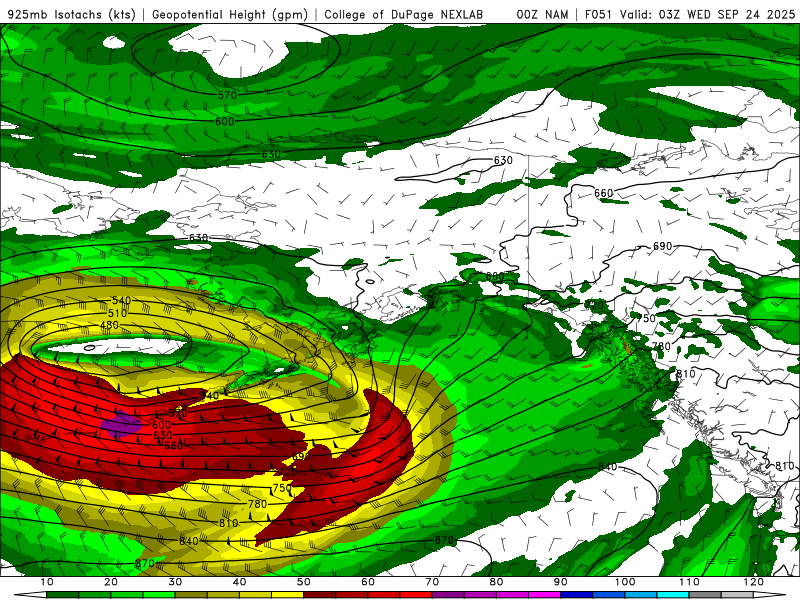
Task: Click the "480" height contour label
Action: [x=109, y=325]
